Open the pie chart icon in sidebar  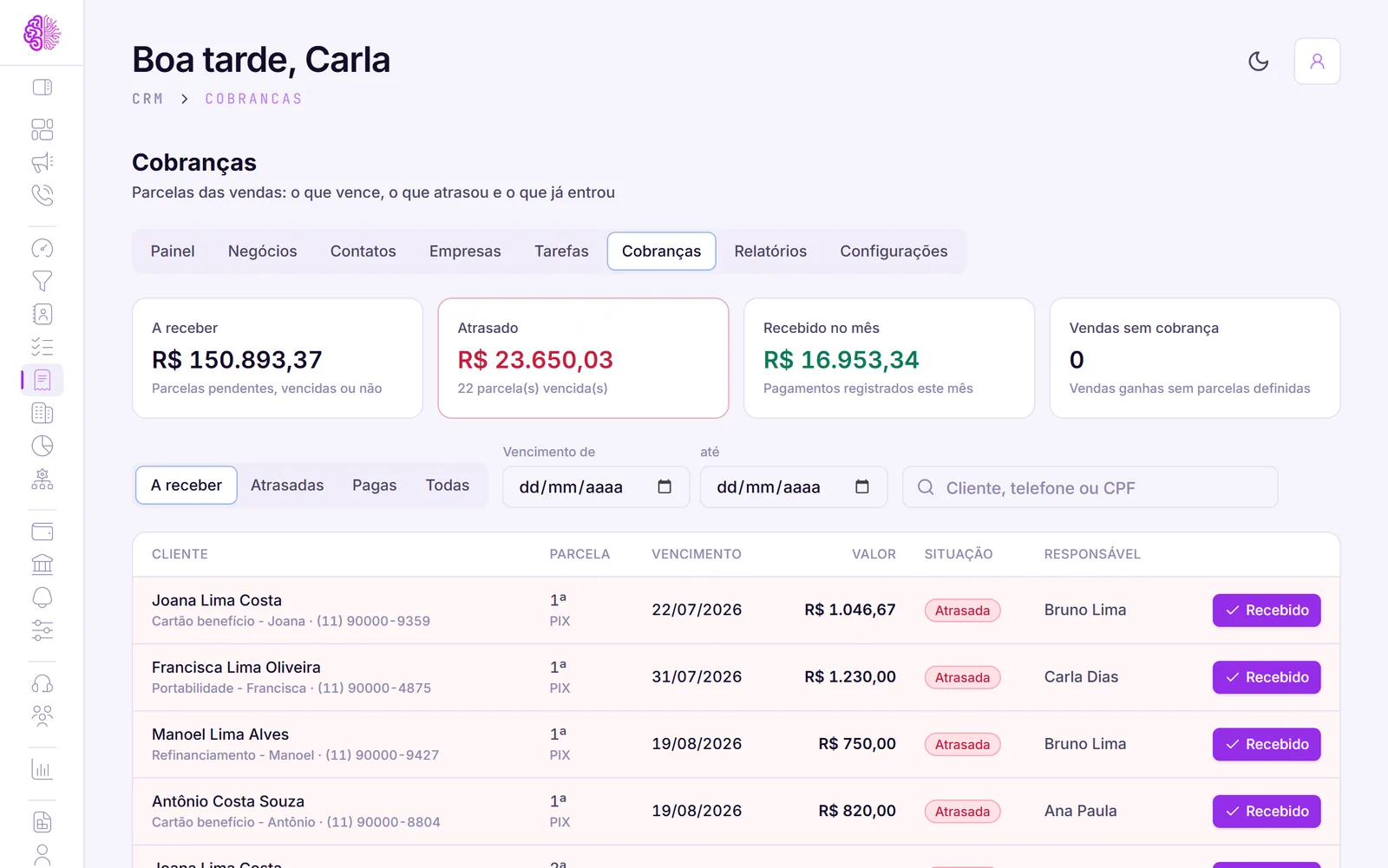click(x=42, y=446)
